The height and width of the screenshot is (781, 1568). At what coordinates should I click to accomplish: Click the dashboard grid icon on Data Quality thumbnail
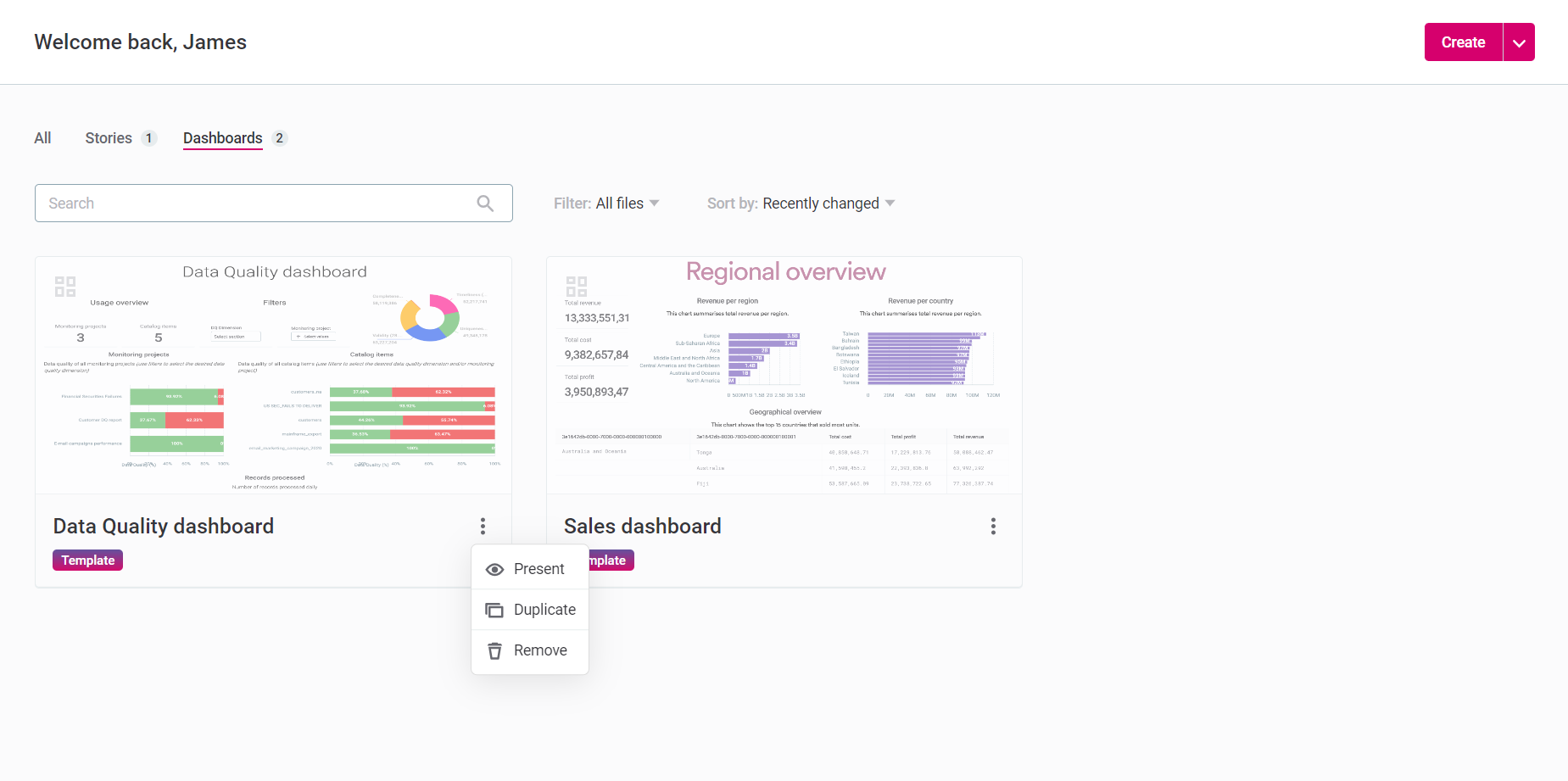(x=64, y=287)
